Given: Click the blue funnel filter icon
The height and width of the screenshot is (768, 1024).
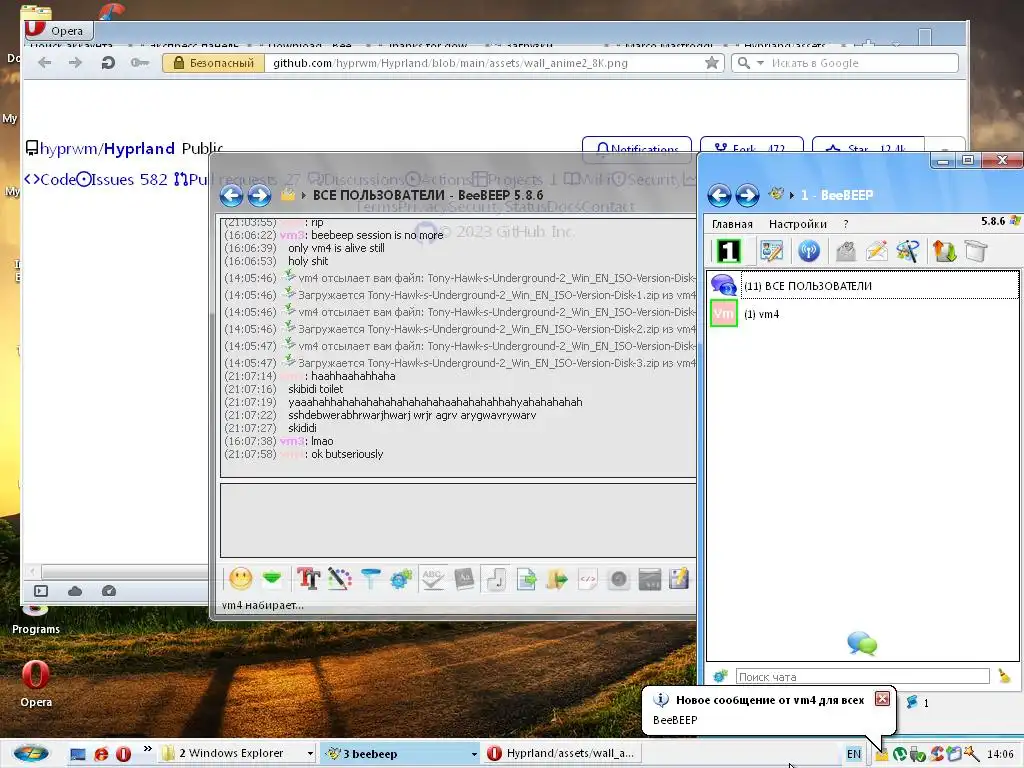Looking at the screenshot, I should [x=370, y=579].
